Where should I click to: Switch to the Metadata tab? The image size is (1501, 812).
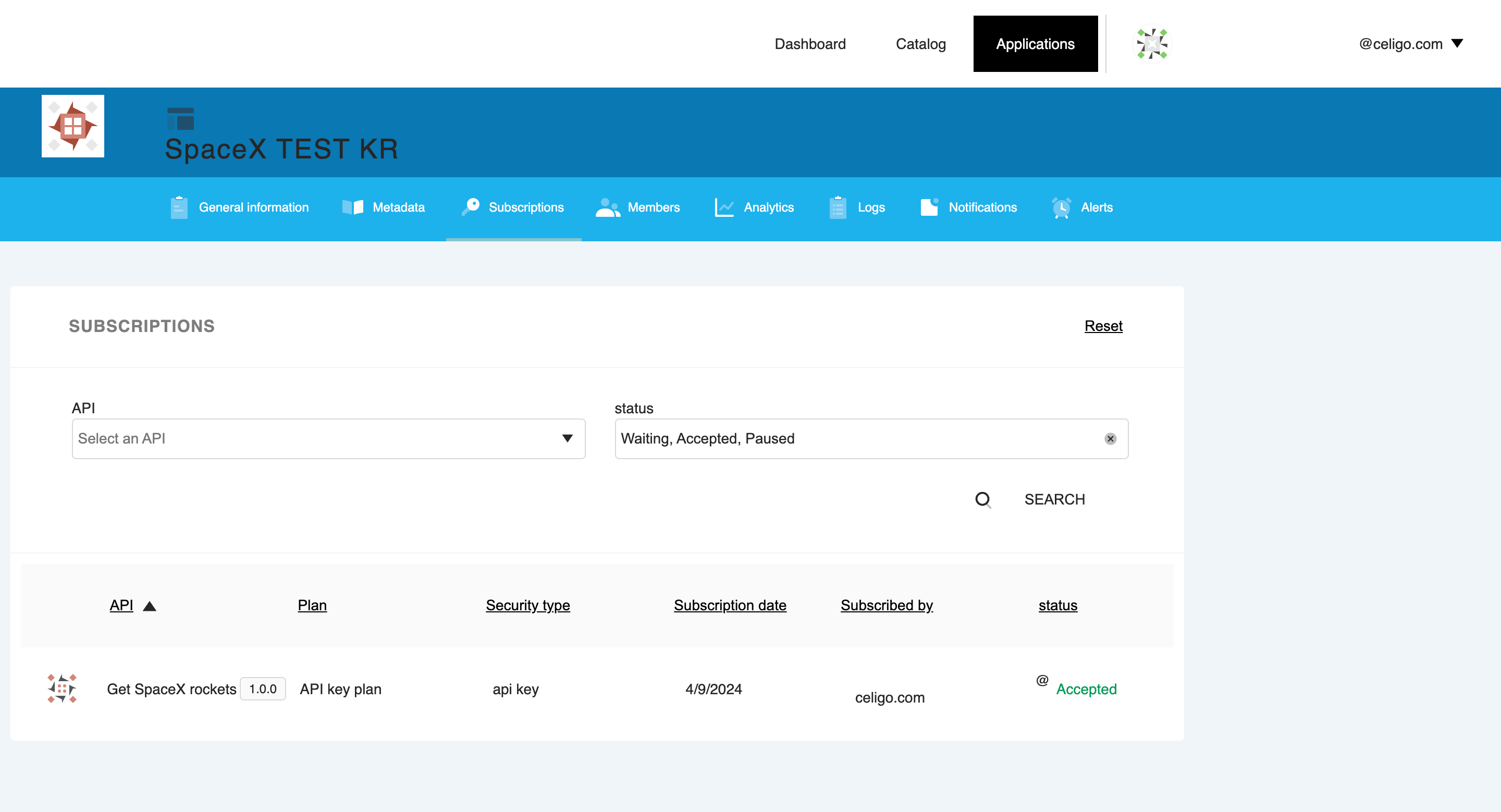(x=384, y=208)
